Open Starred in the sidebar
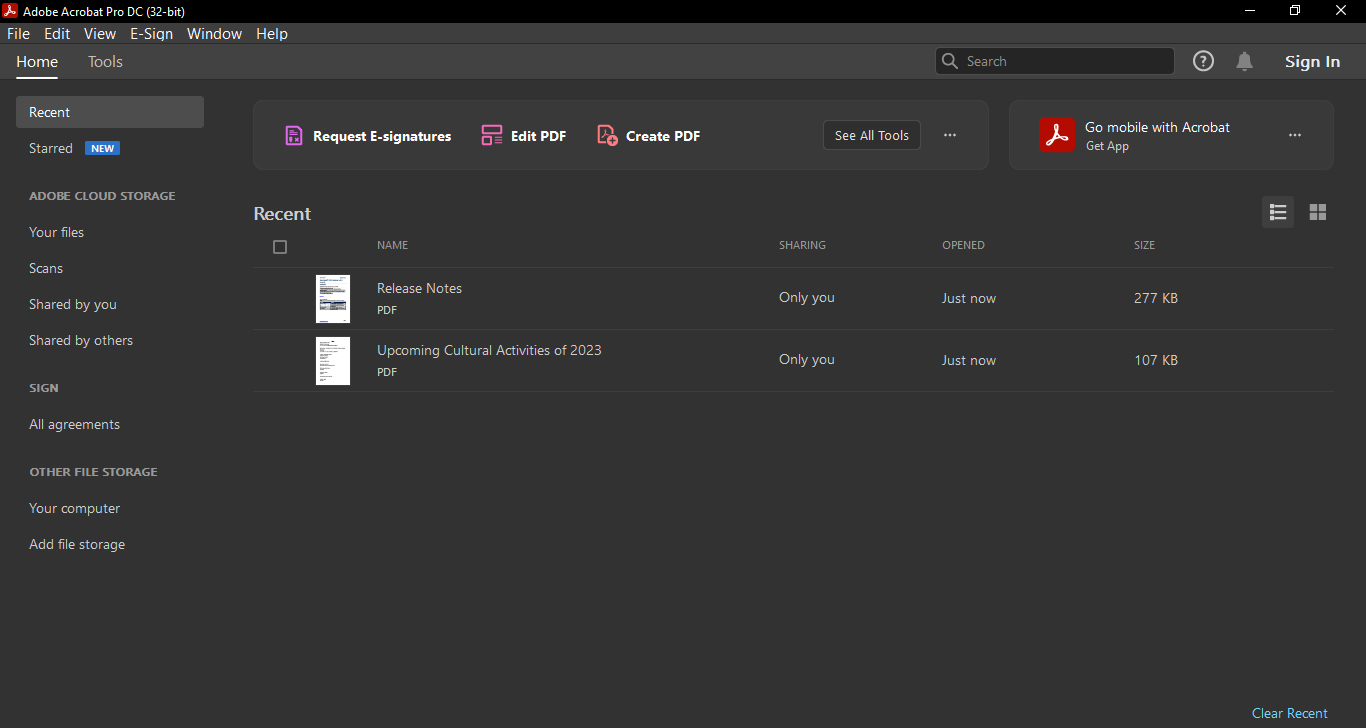The width and height of the screenshot is (1366, 728). pyautogui.click(x=51, y=148)
